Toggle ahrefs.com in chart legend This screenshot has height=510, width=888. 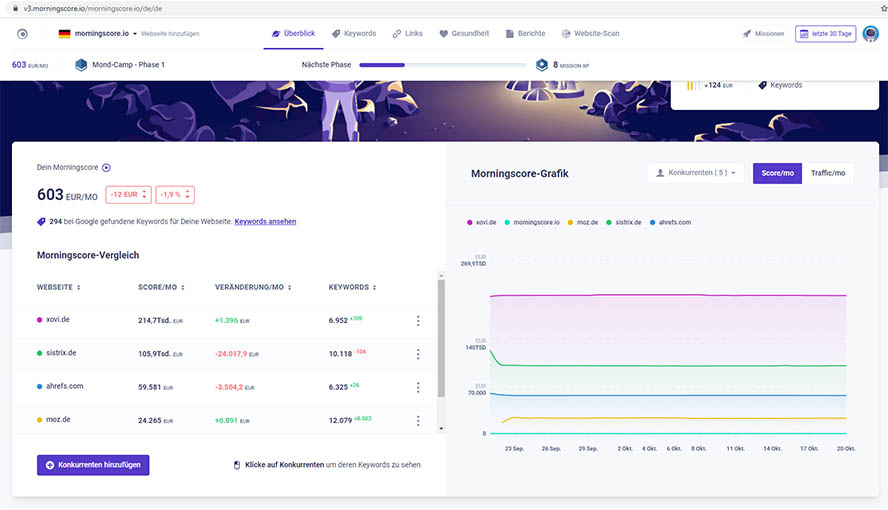pyautogui.click(x=671, y=222)
